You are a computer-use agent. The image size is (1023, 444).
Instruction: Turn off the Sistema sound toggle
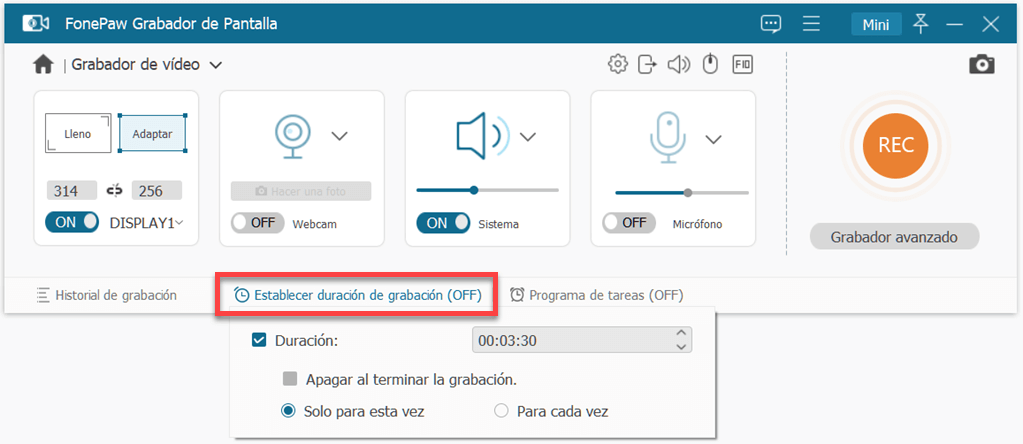pos(443,222)
